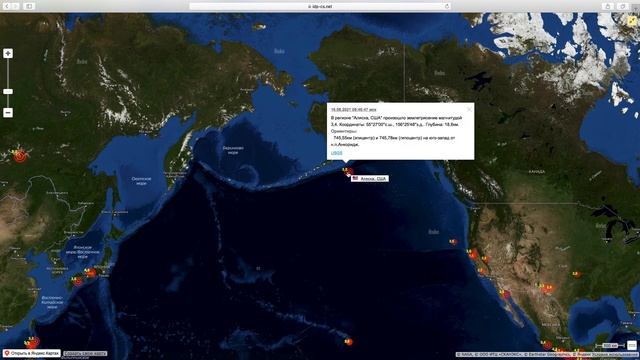Go forward using Safari forward arrow

[15, 6]
